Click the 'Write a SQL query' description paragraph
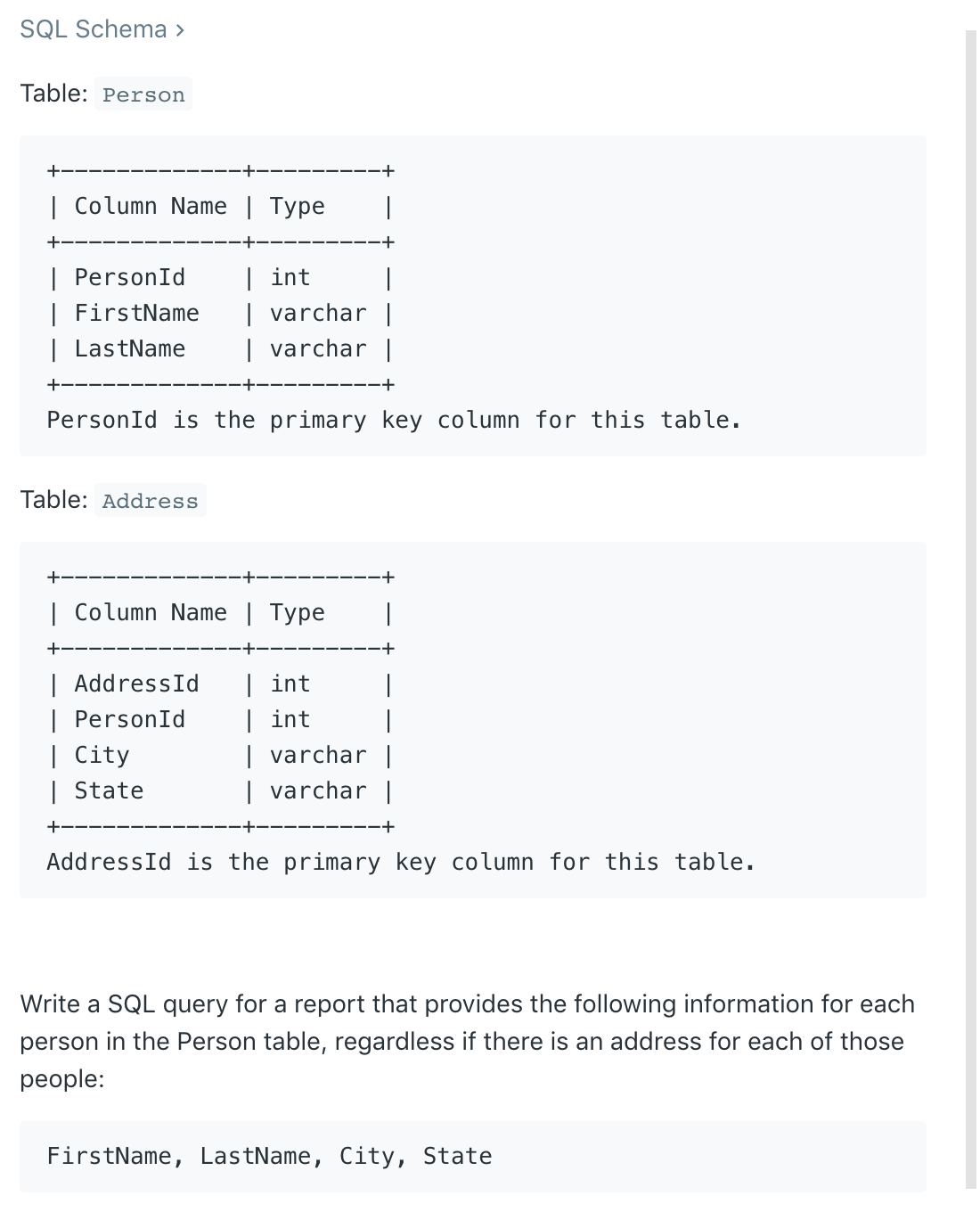Viewport: 980px width, 1212px height. click(x=468, y=1042)
